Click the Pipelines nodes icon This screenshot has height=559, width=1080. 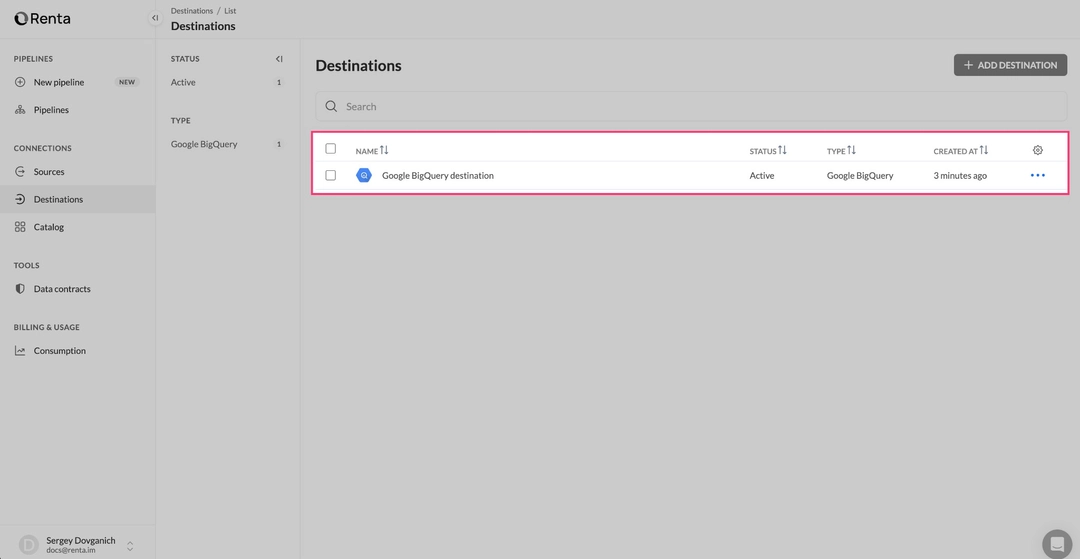tap(20, 109)
